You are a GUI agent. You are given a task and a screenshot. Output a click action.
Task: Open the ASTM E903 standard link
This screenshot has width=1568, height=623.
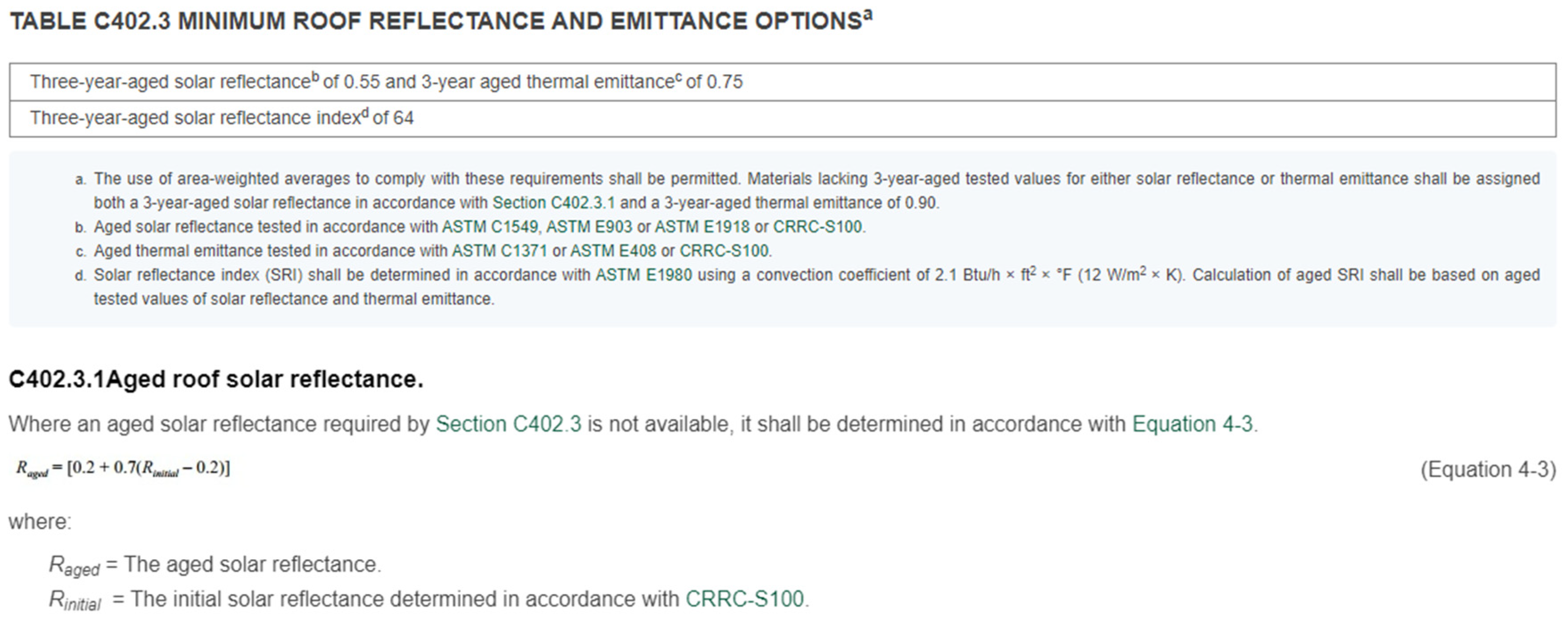[x=589, y=227]
